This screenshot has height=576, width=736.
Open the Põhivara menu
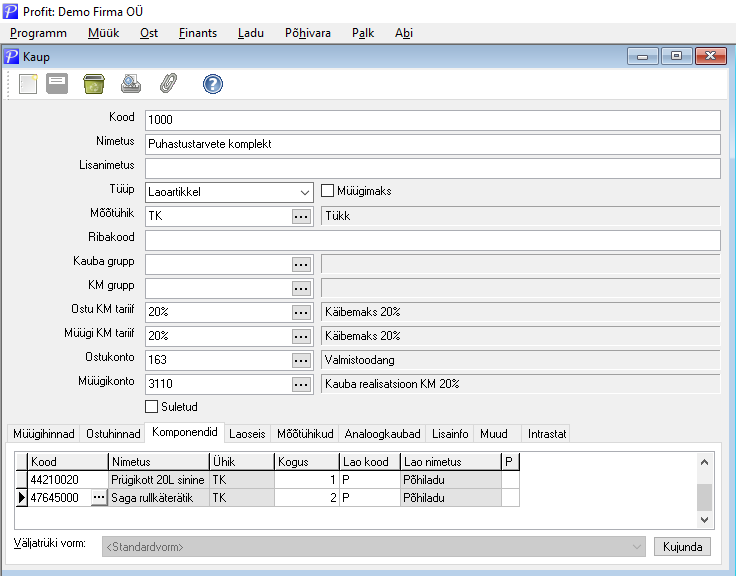[x=308, y=33]
